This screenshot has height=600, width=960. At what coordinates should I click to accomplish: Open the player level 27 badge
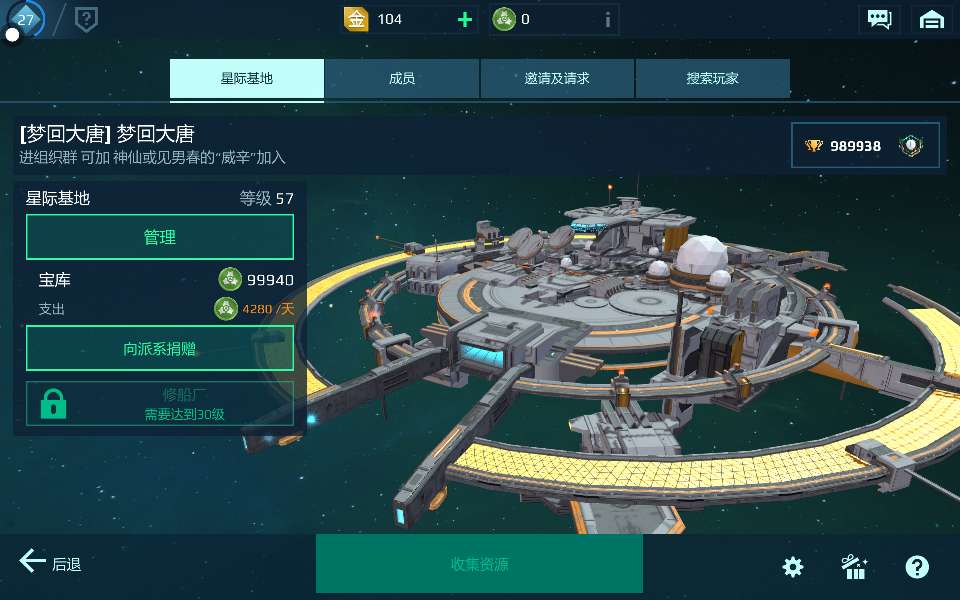(25, 20)
